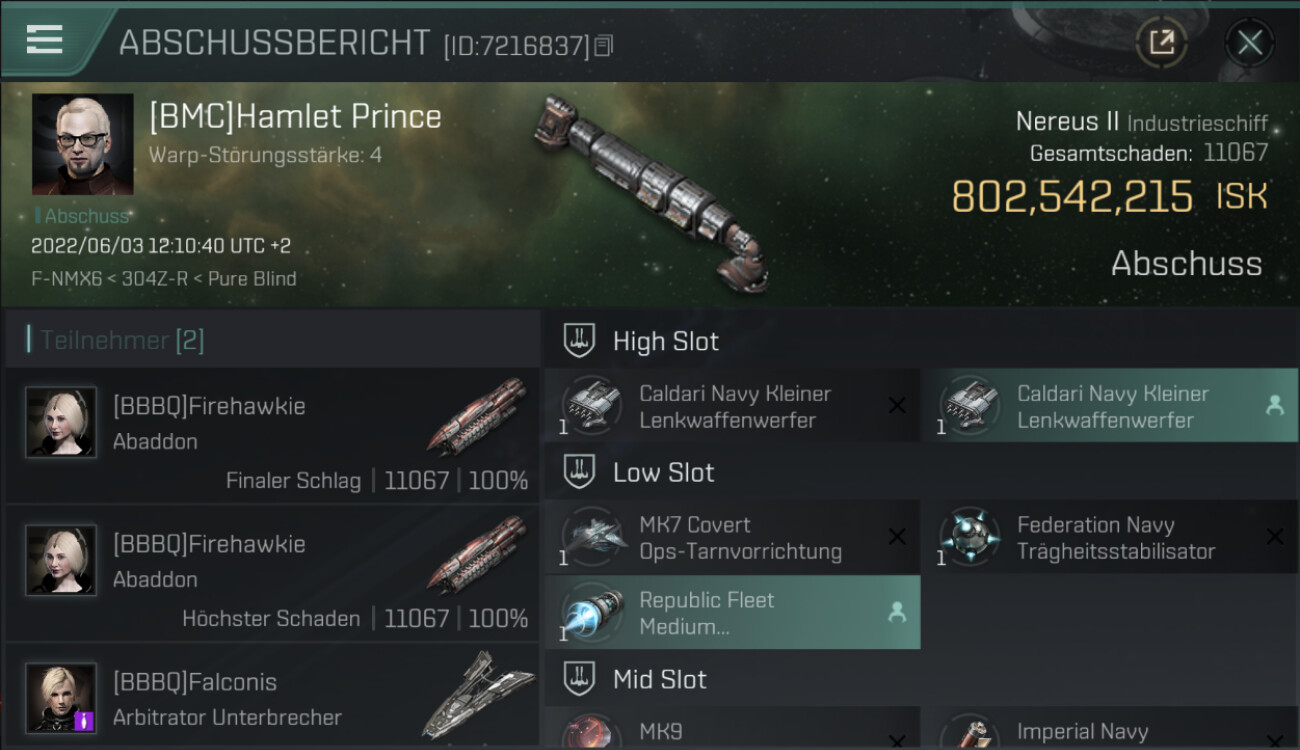Select the Republic Fleet Medium module
This screenshot has width=1300, height=750.
point(732,612)
